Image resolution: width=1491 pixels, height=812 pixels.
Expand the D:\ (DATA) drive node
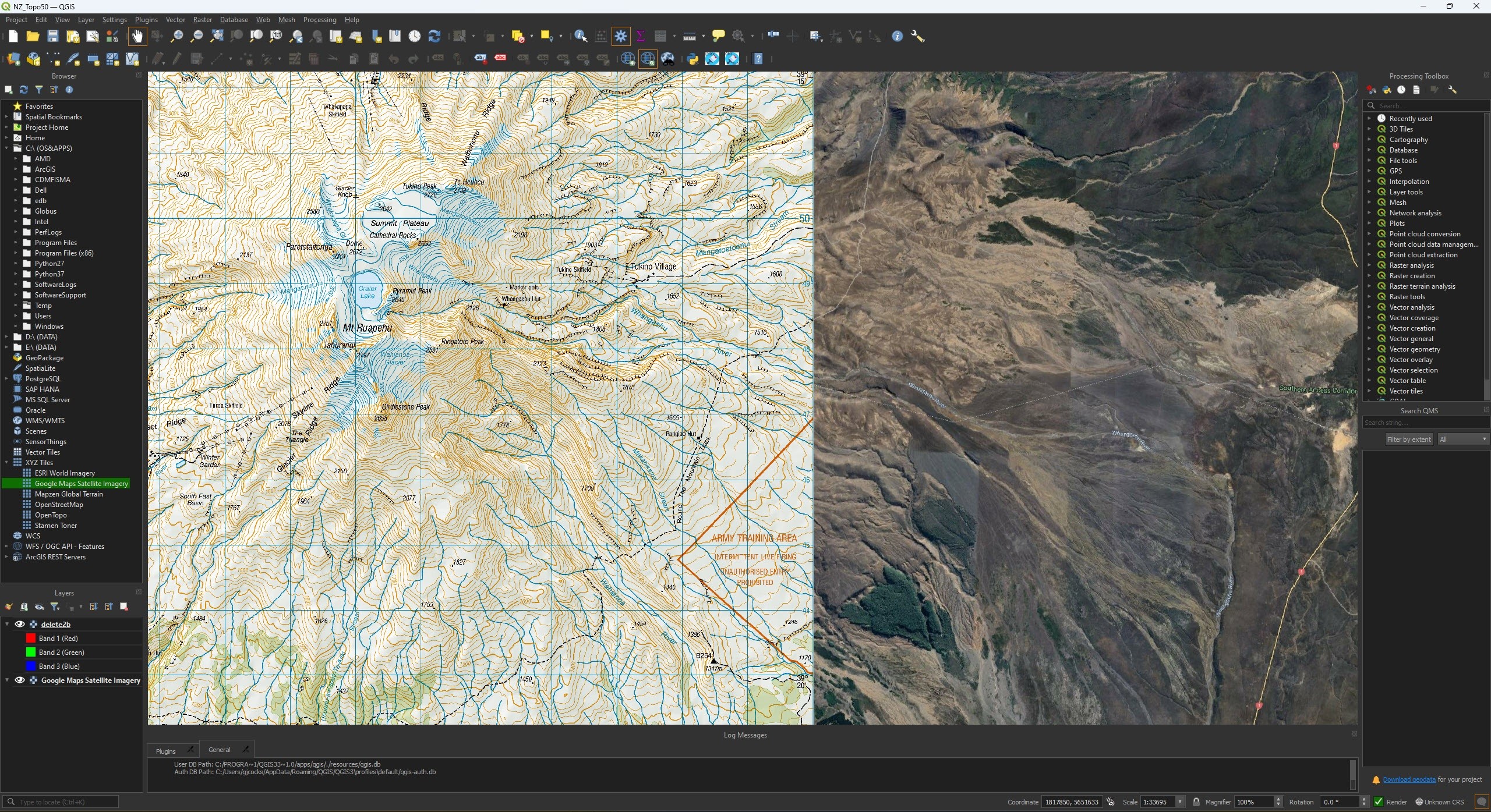[6, 337]
